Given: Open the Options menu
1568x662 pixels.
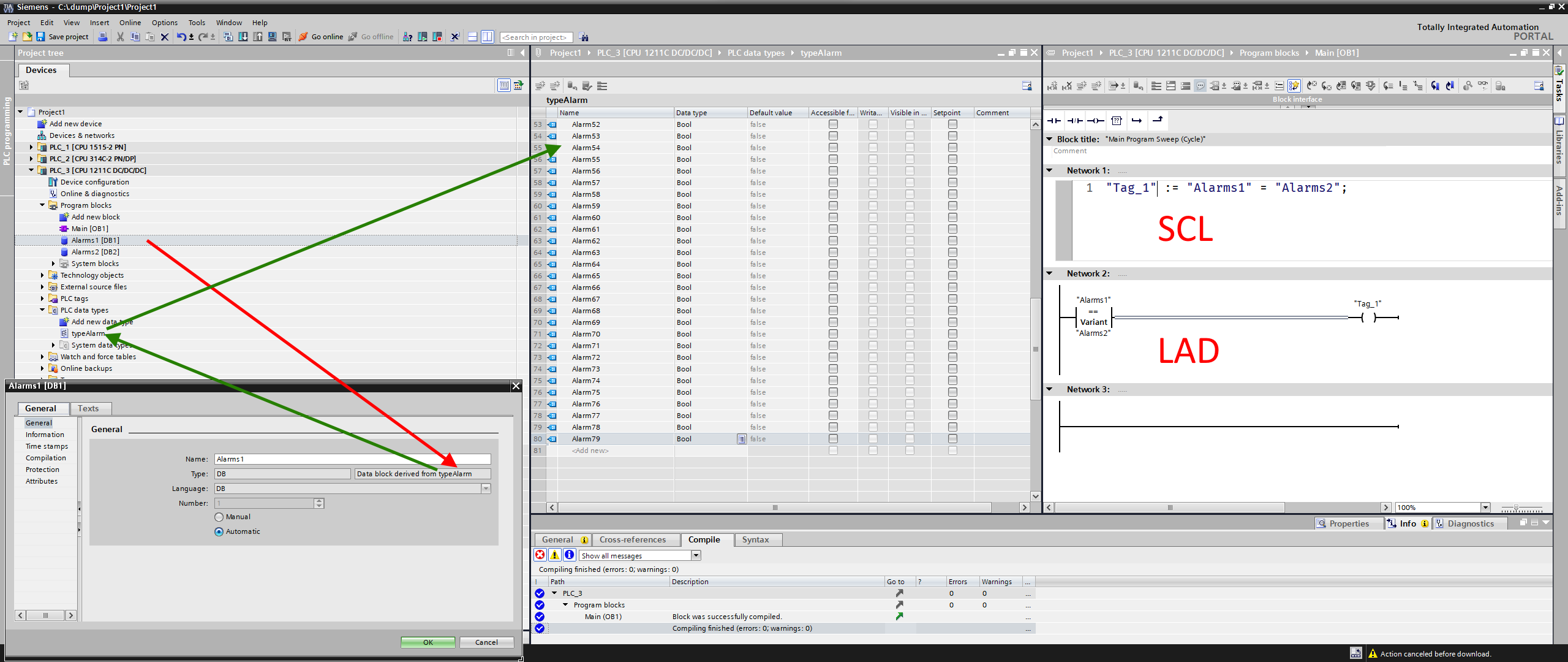Looking at the screenshot, I should 164,23.
